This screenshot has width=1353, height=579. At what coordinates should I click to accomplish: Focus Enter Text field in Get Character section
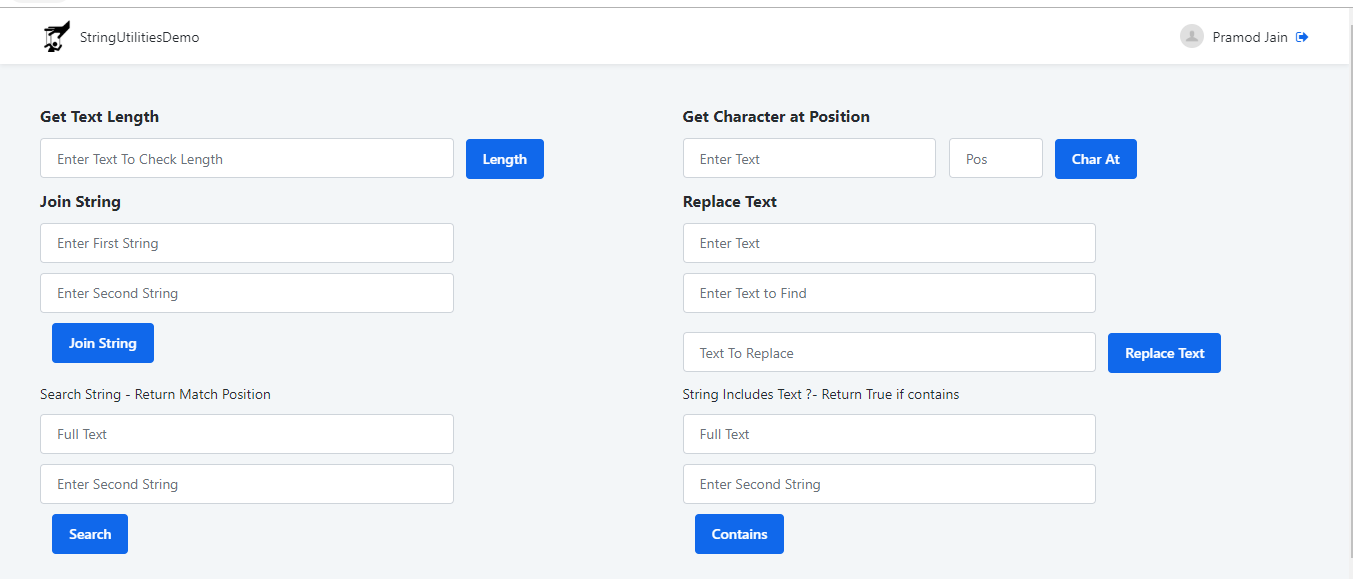point(809,159)
